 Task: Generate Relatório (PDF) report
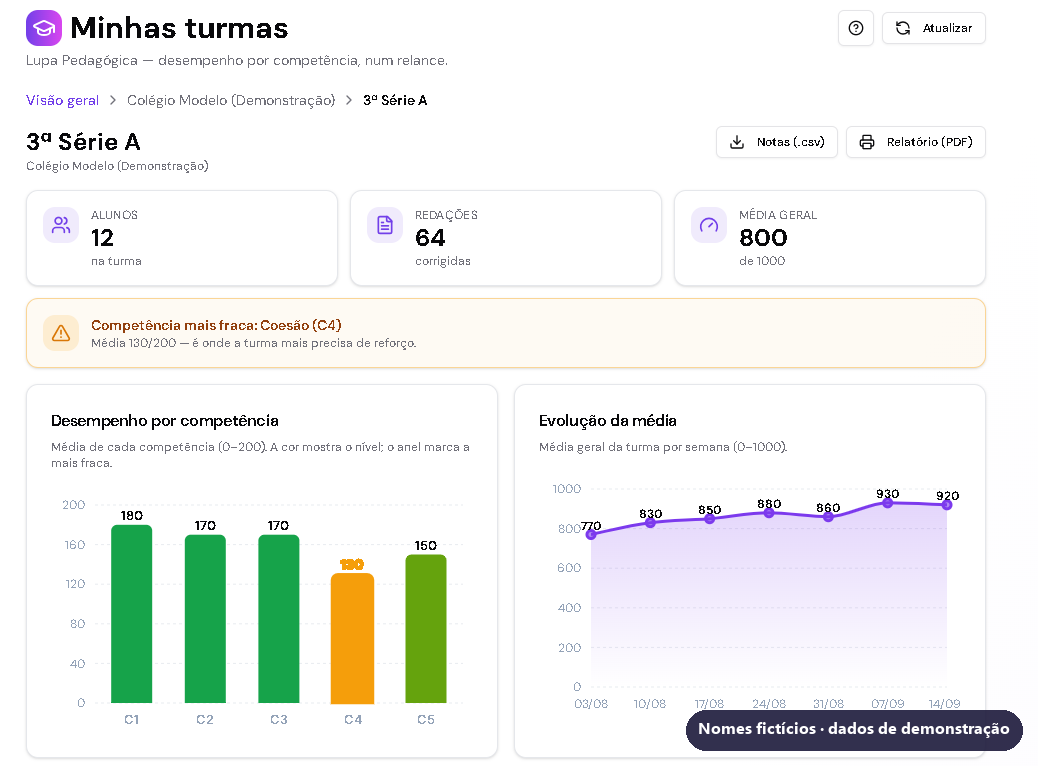(916, 142)
